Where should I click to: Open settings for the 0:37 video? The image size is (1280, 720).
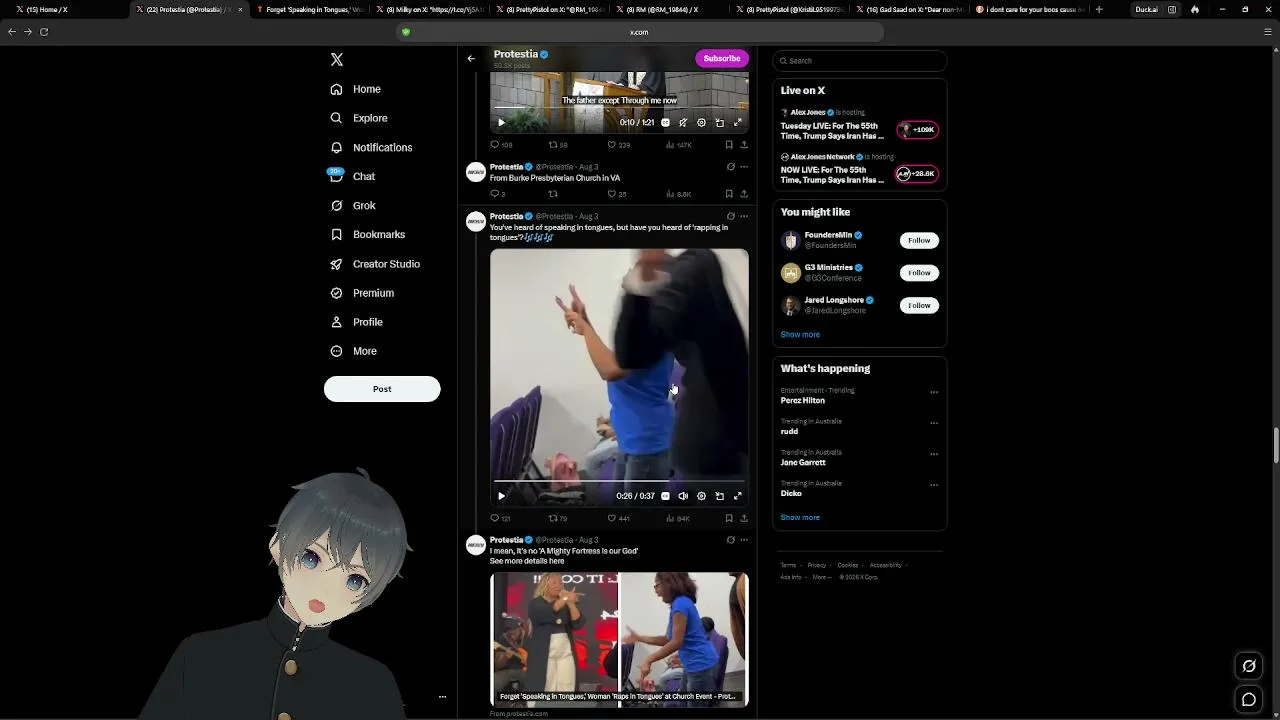(701, 496)
